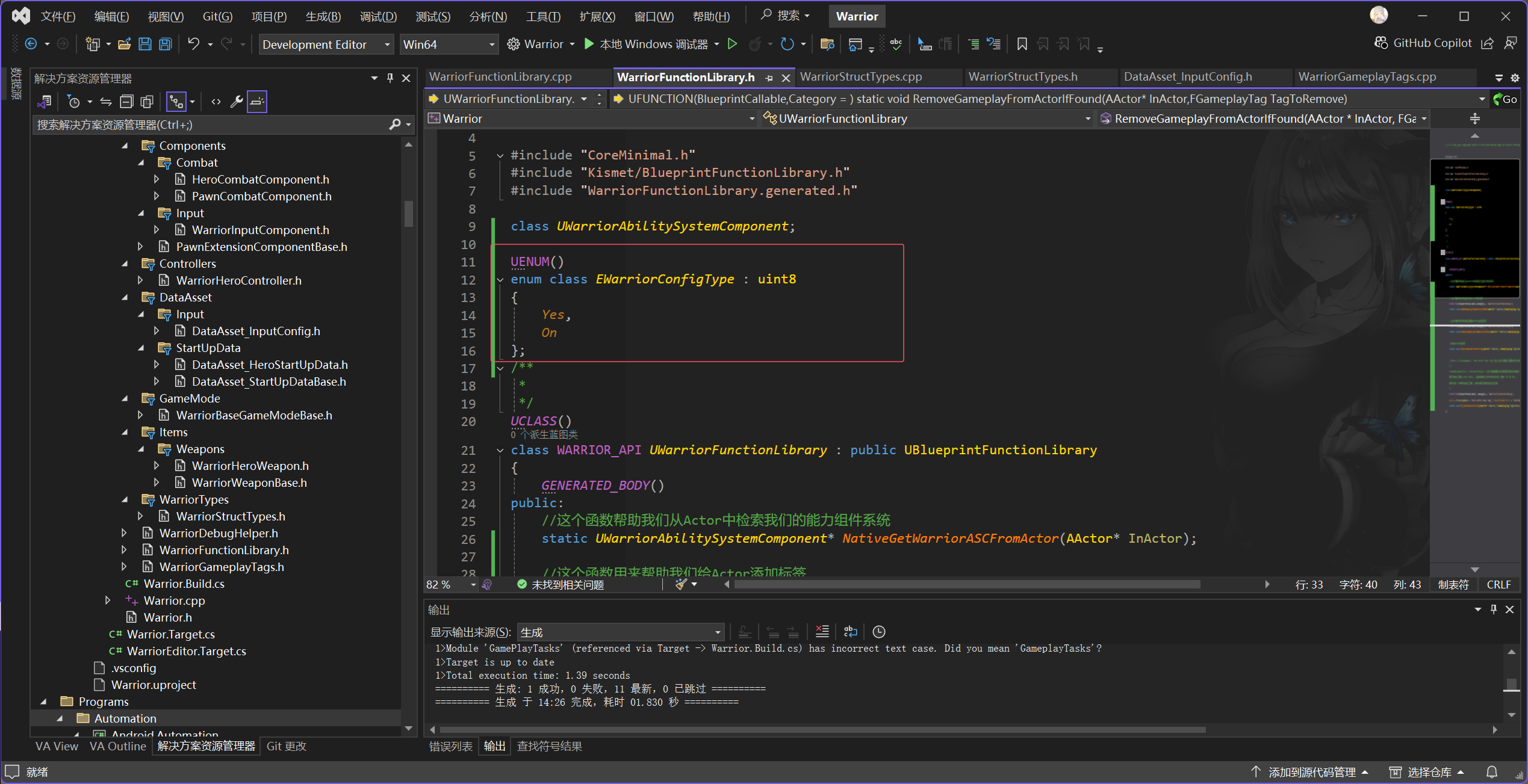Toggle a bookmark on current line
This screenshot has width=1528, height=784.
point(1022,44)
